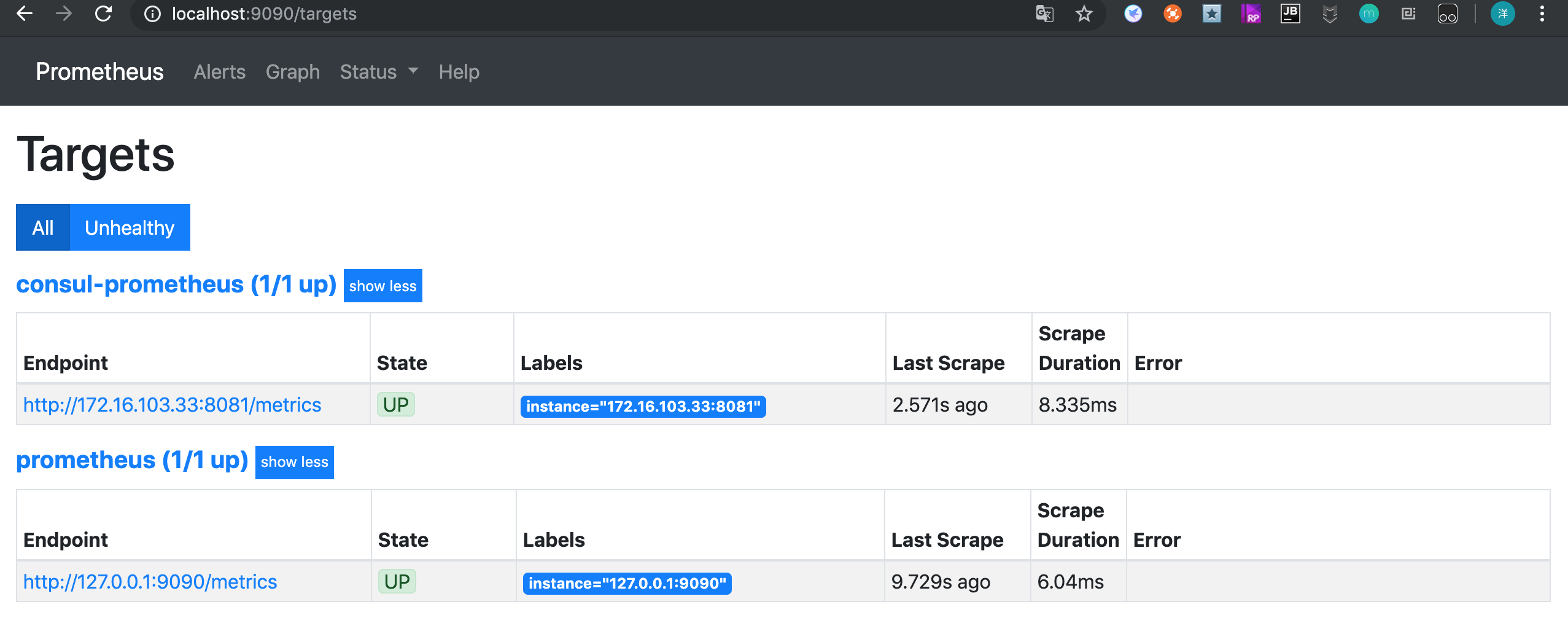Click the UP badge for 172.16.103.33:8081

pos(396,404)
